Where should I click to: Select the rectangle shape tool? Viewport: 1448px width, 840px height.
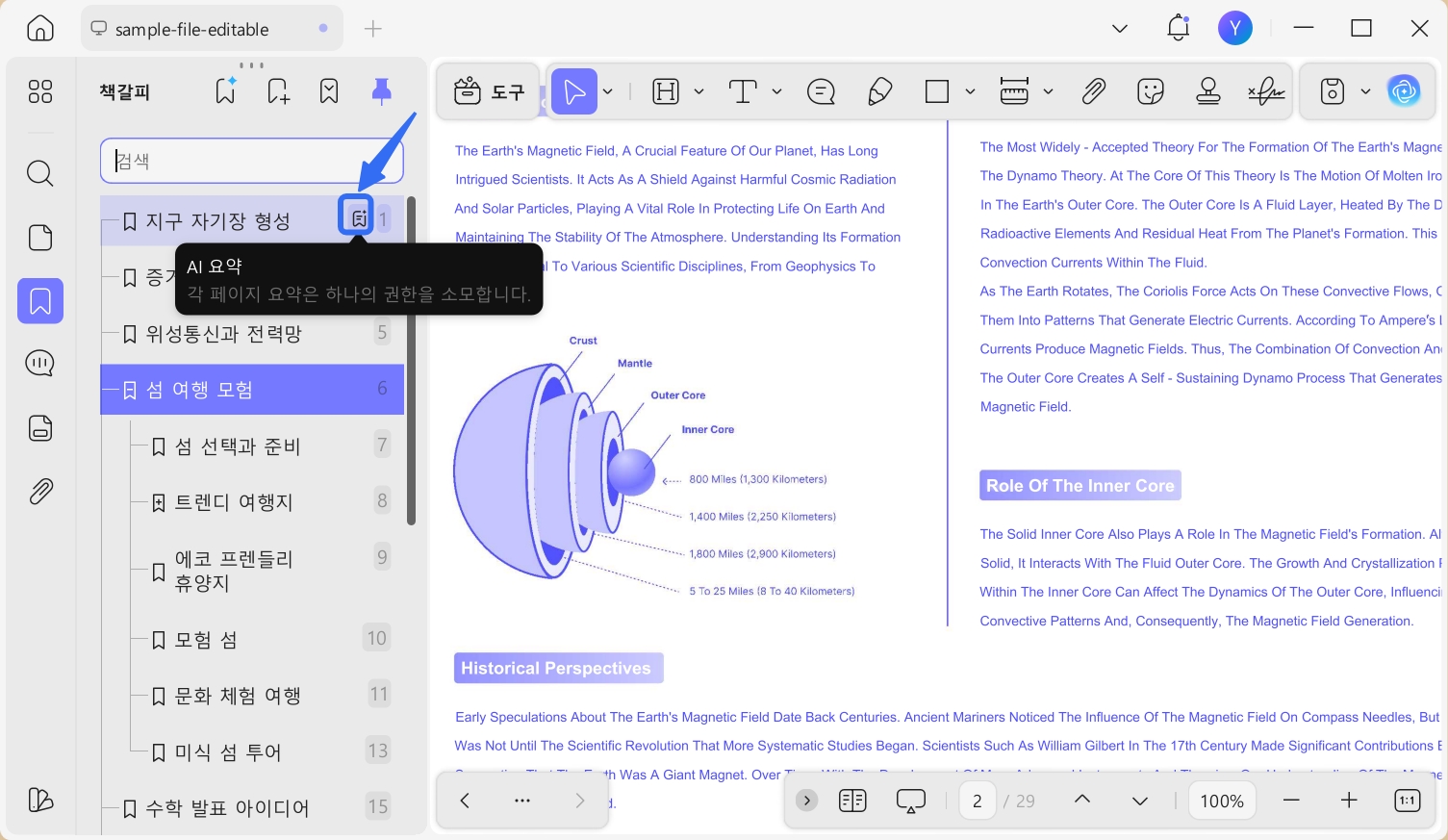[x=937, y=91]
